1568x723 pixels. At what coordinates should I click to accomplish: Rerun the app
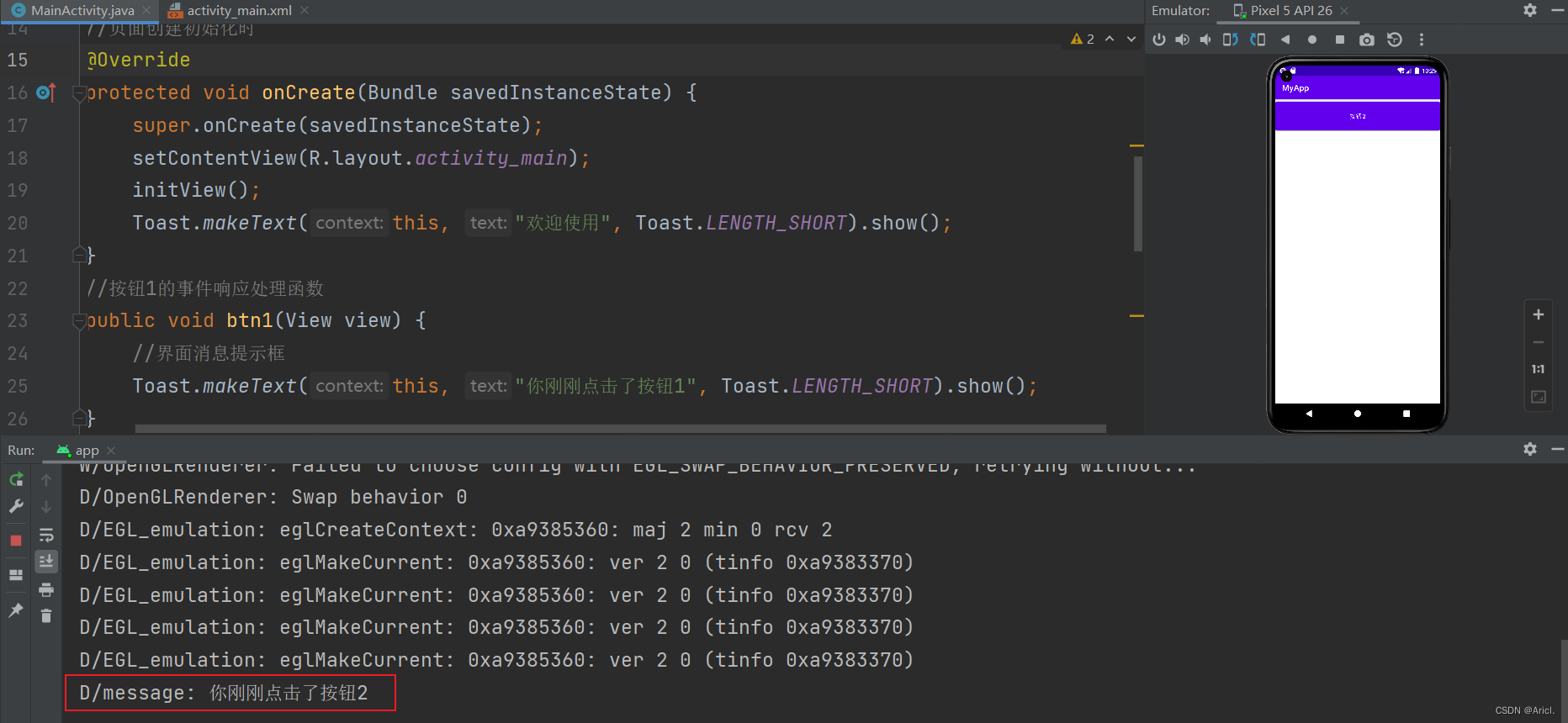tap(16, 479)
